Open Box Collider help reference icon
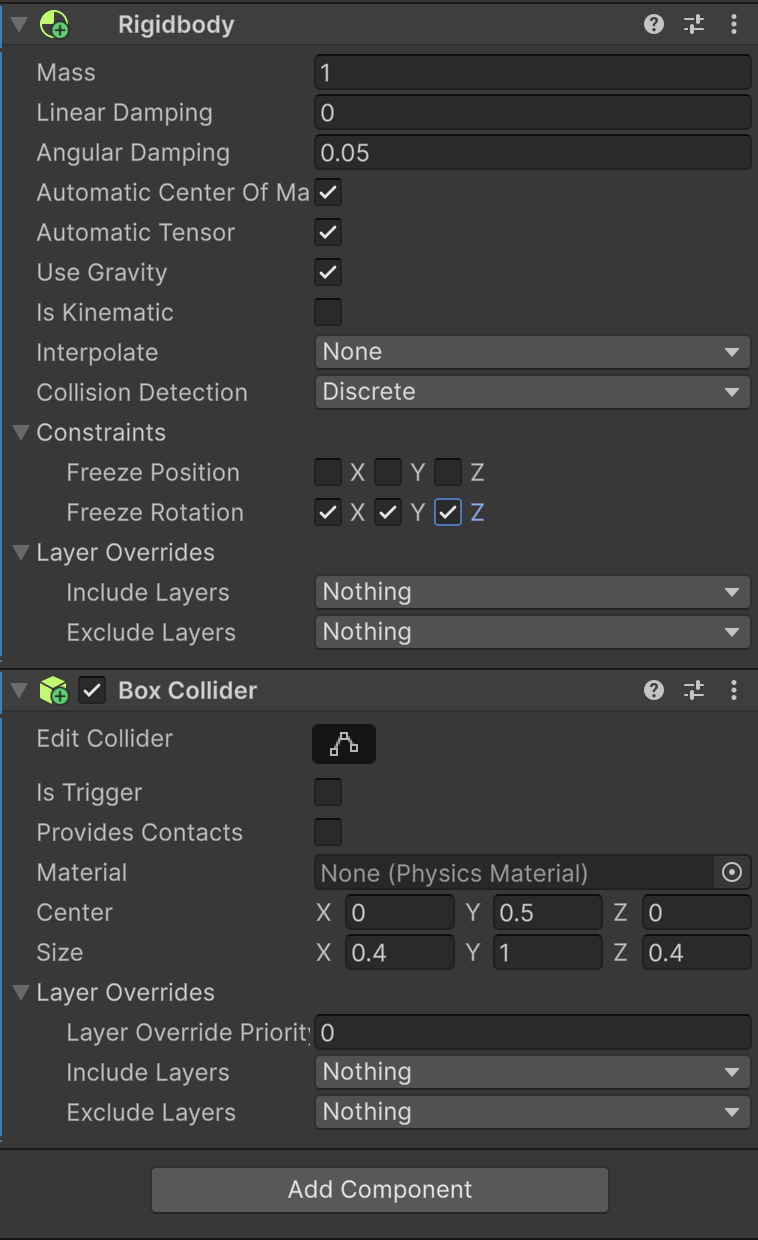The height and width of the screenshot is (1240, 758). click(654, 690)
